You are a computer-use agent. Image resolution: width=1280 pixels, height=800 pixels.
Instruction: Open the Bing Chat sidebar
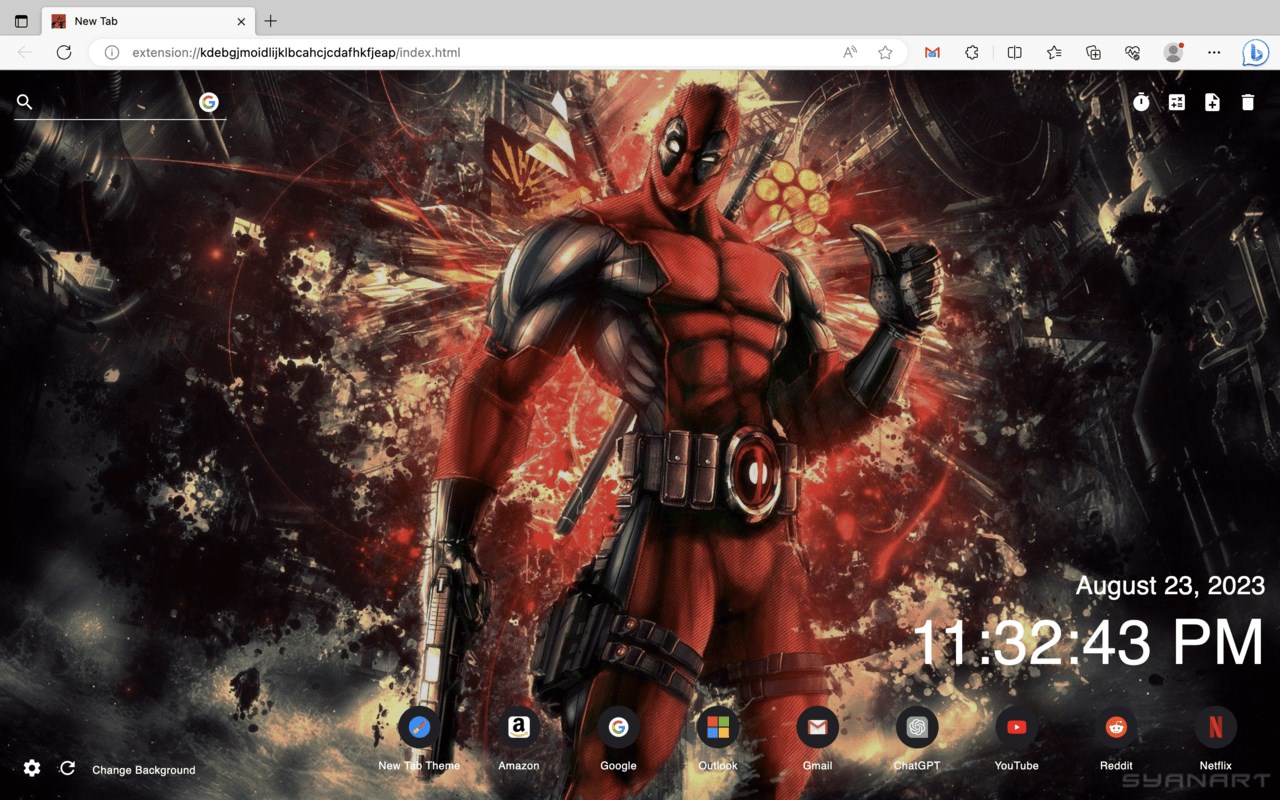pyautogui.click(x=1255, y=53)
